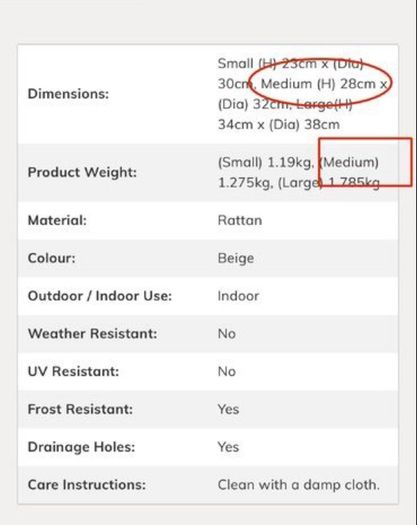
Task: Click the No value for UV Resistant
Action: point(227,372)
